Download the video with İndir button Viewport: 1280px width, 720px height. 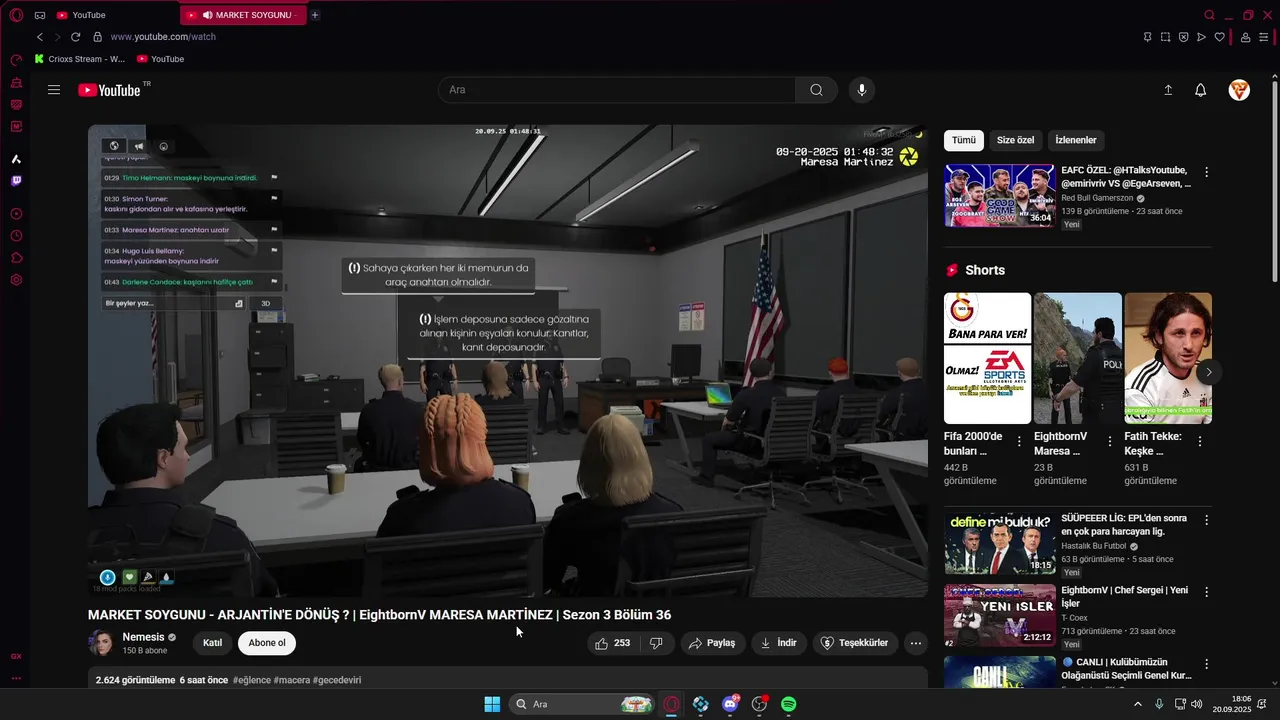(x=778, y=643)
